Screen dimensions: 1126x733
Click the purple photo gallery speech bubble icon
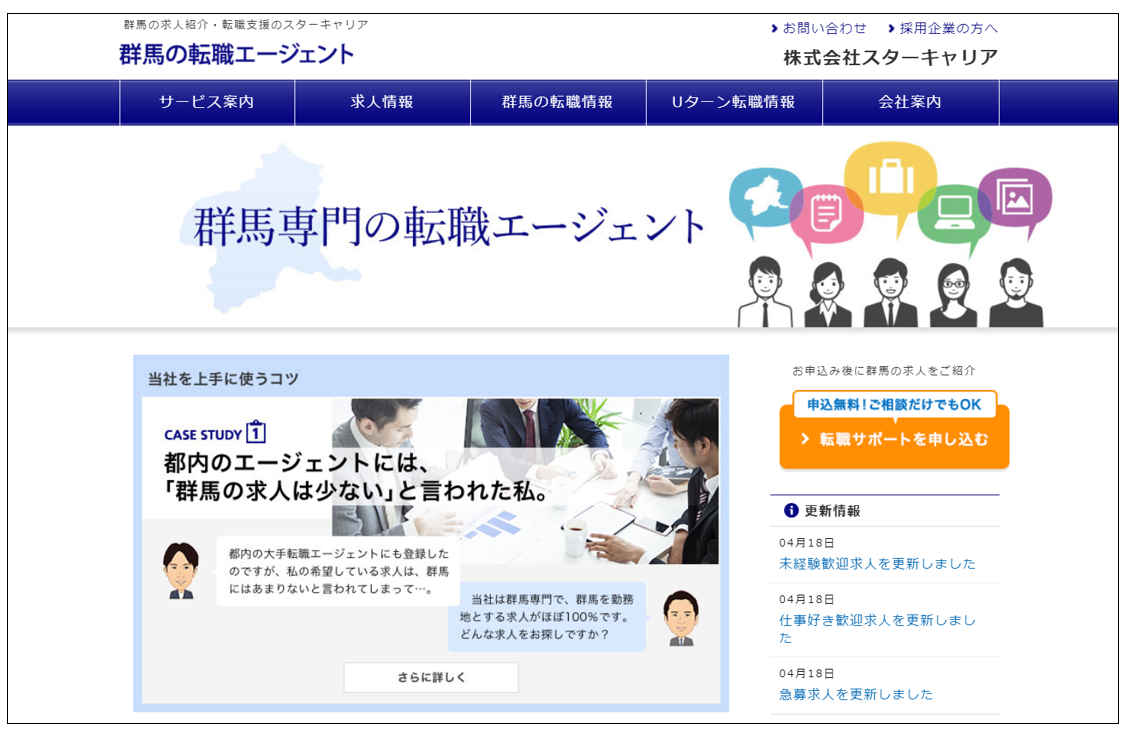(1014, 196)
